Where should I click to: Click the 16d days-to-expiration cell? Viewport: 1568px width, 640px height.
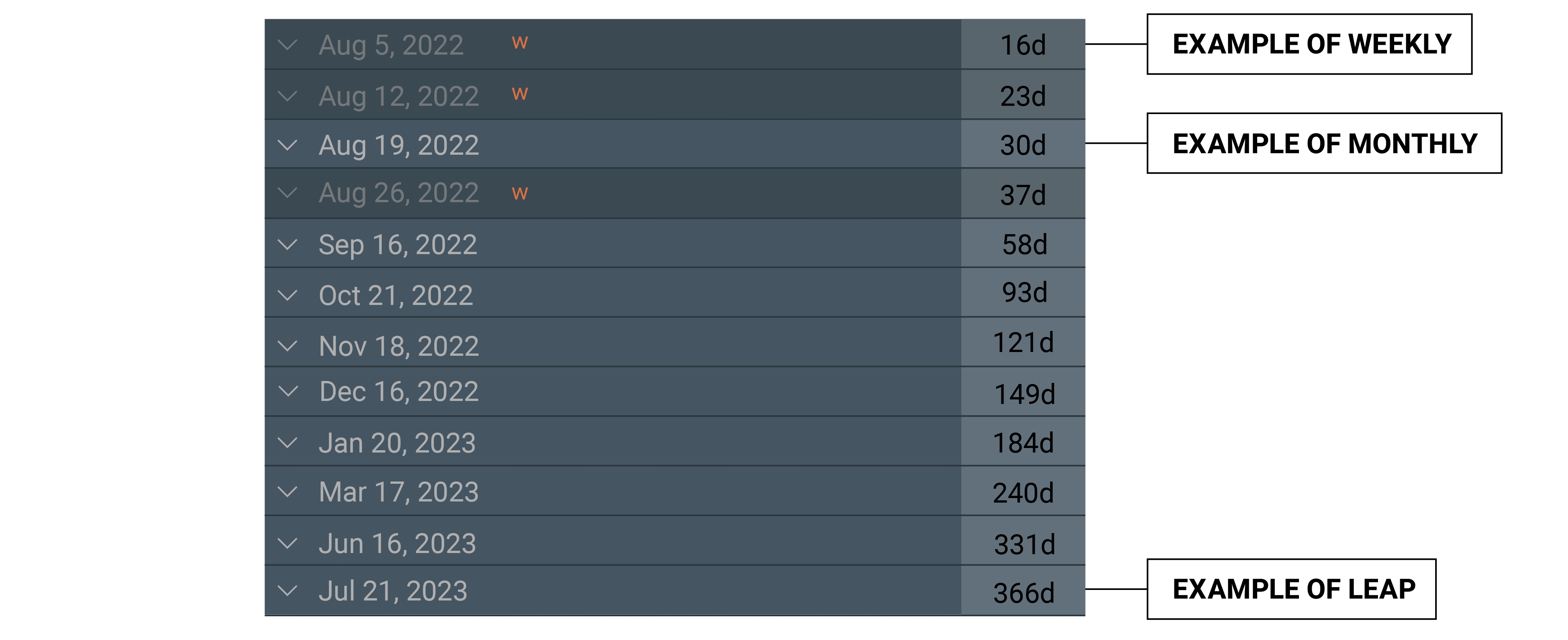click(1023, 45)
